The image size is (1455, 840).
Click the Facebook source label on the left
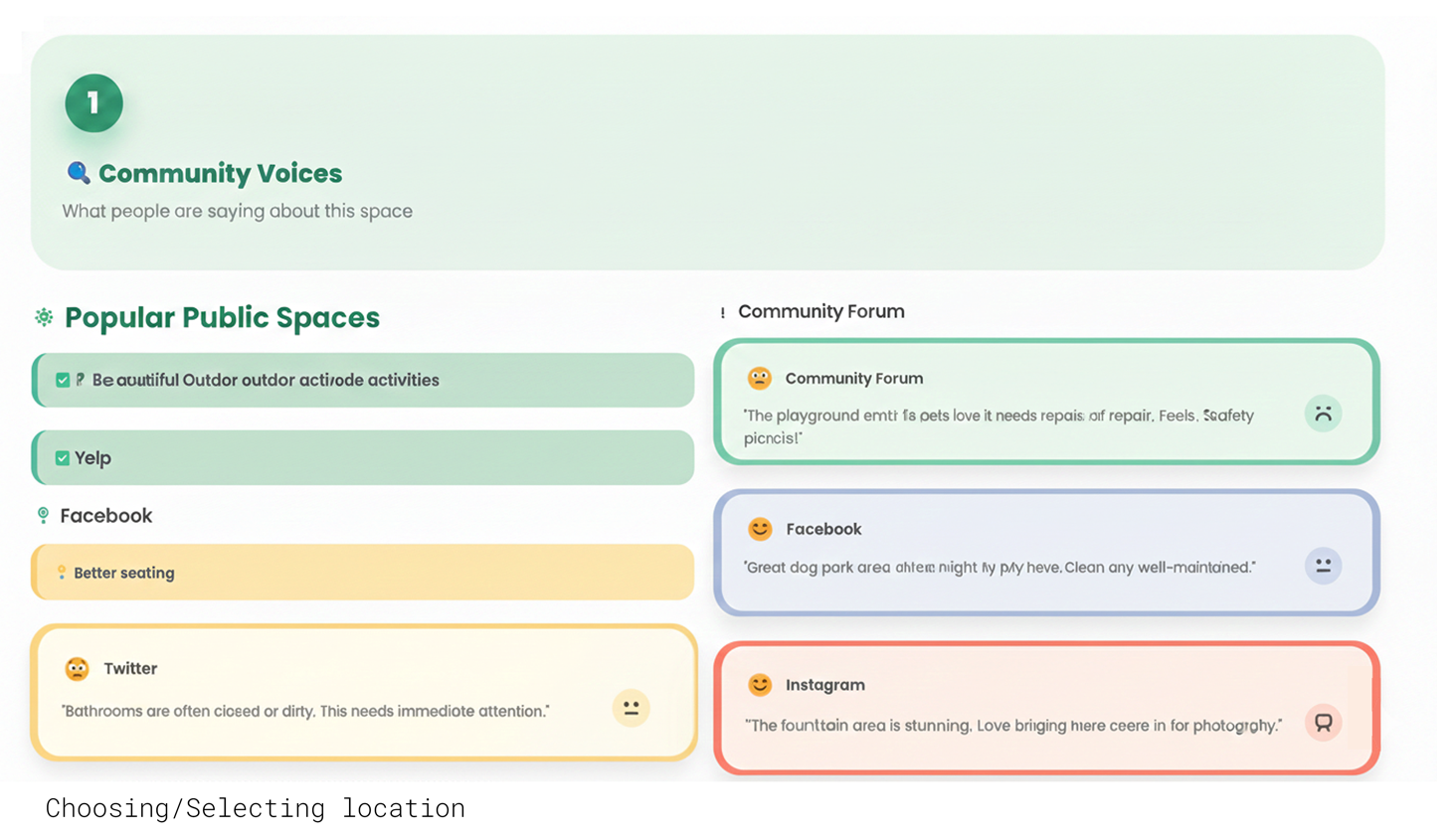click(106, 515)
